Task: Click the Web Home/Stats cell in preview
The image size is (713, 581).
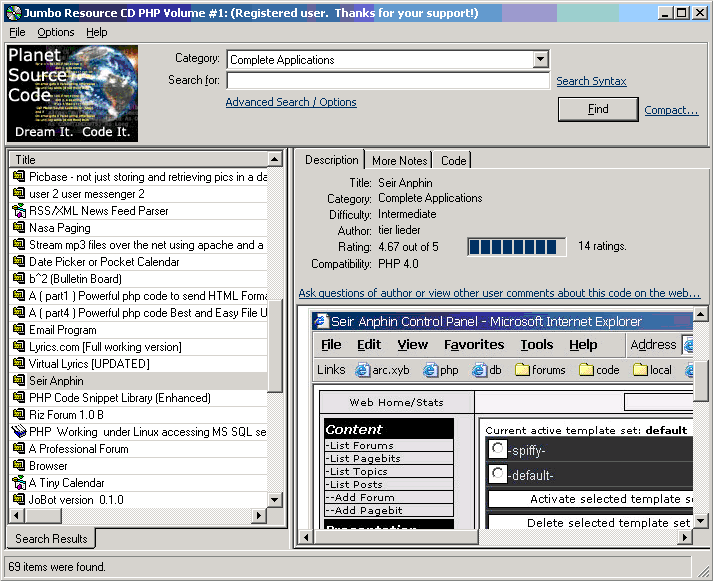Action: pyautogui.click(x=397, y=402)
